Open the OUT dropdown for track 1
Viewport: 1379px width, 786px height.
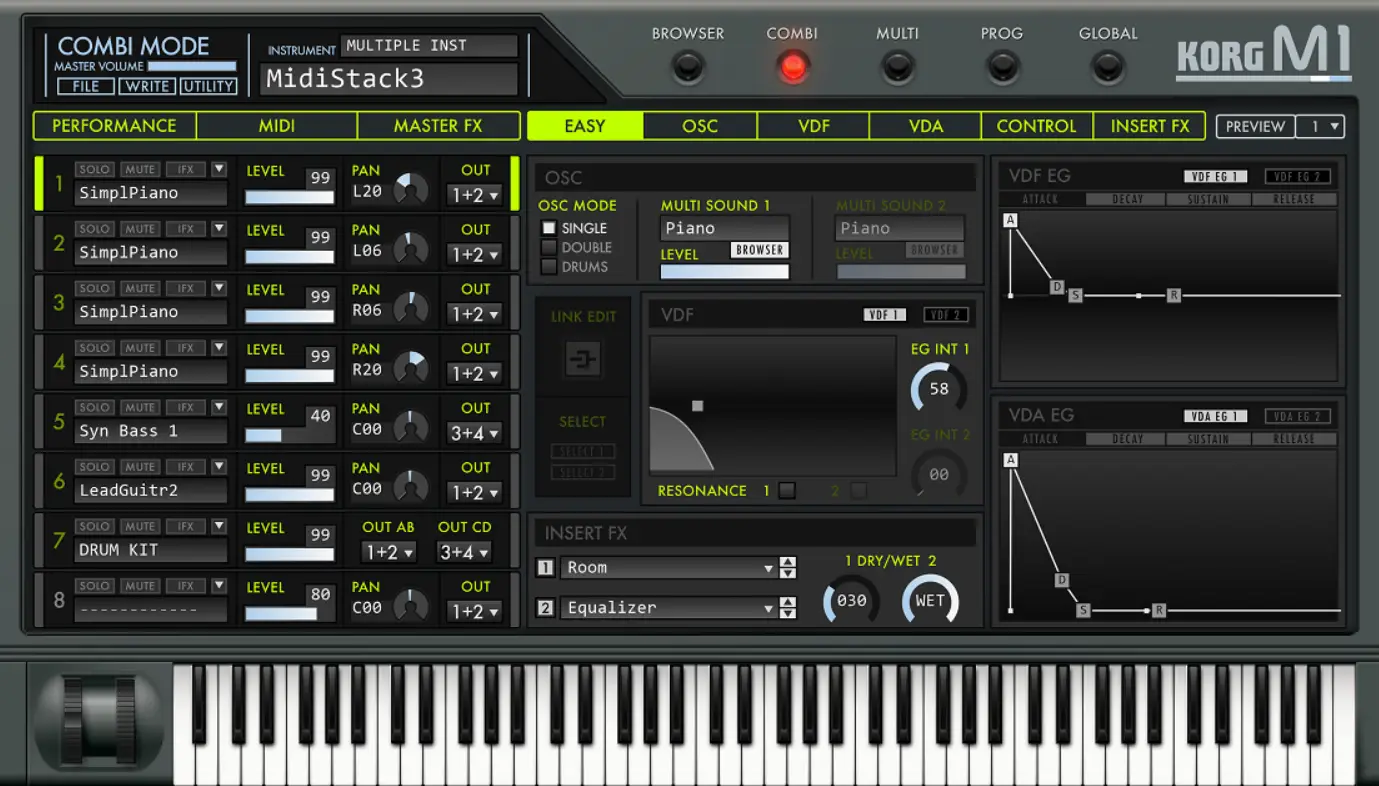click(475, 195)
